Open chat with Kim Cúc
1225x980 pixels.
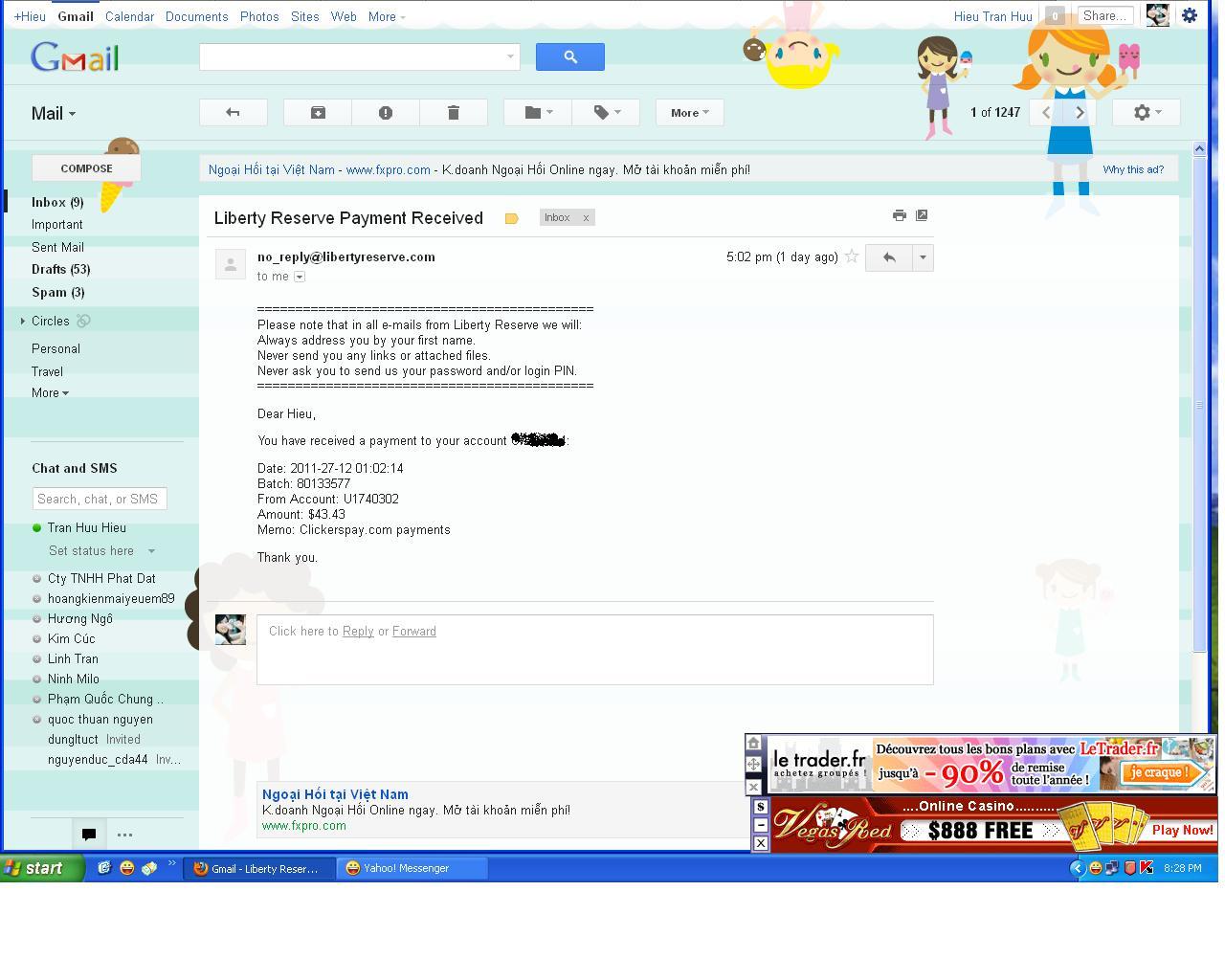coord(72,638)
